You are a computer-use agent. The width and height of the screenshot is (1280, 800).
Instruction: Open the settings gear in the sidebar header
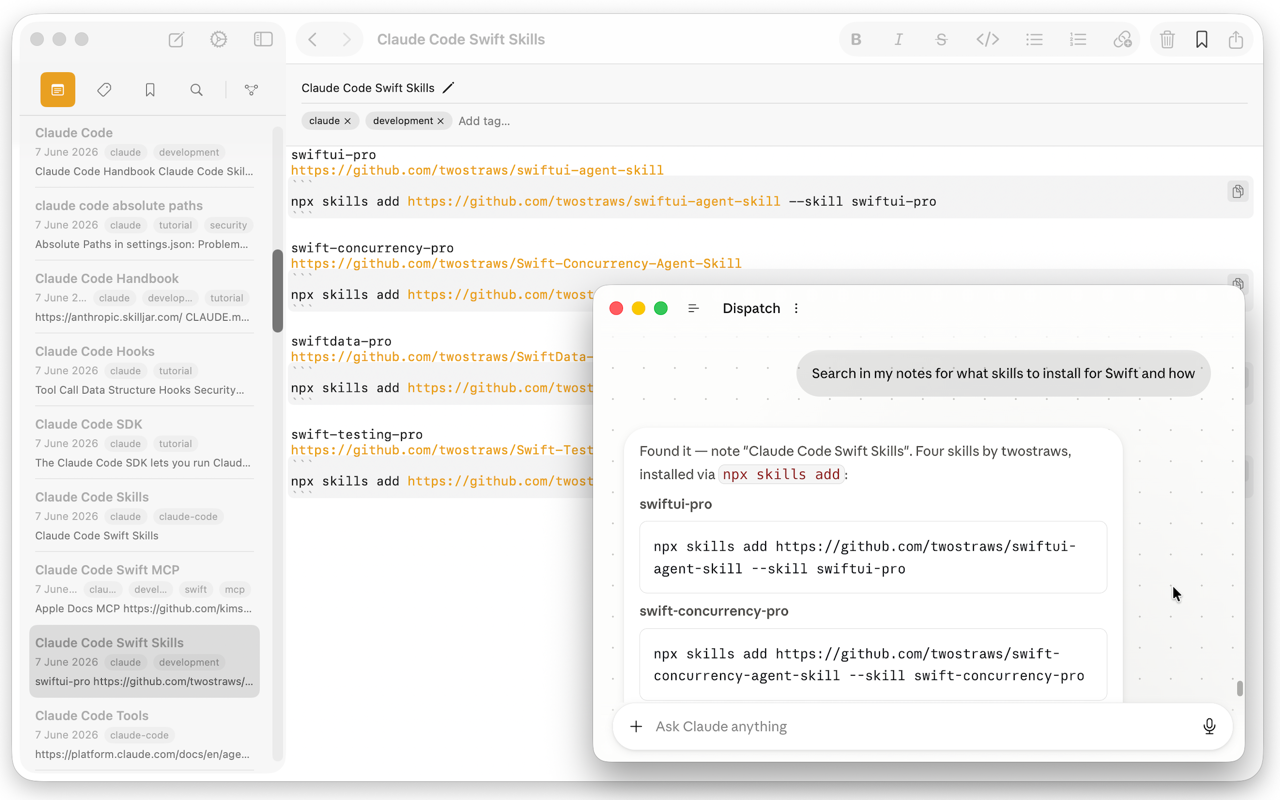[219, 40]
